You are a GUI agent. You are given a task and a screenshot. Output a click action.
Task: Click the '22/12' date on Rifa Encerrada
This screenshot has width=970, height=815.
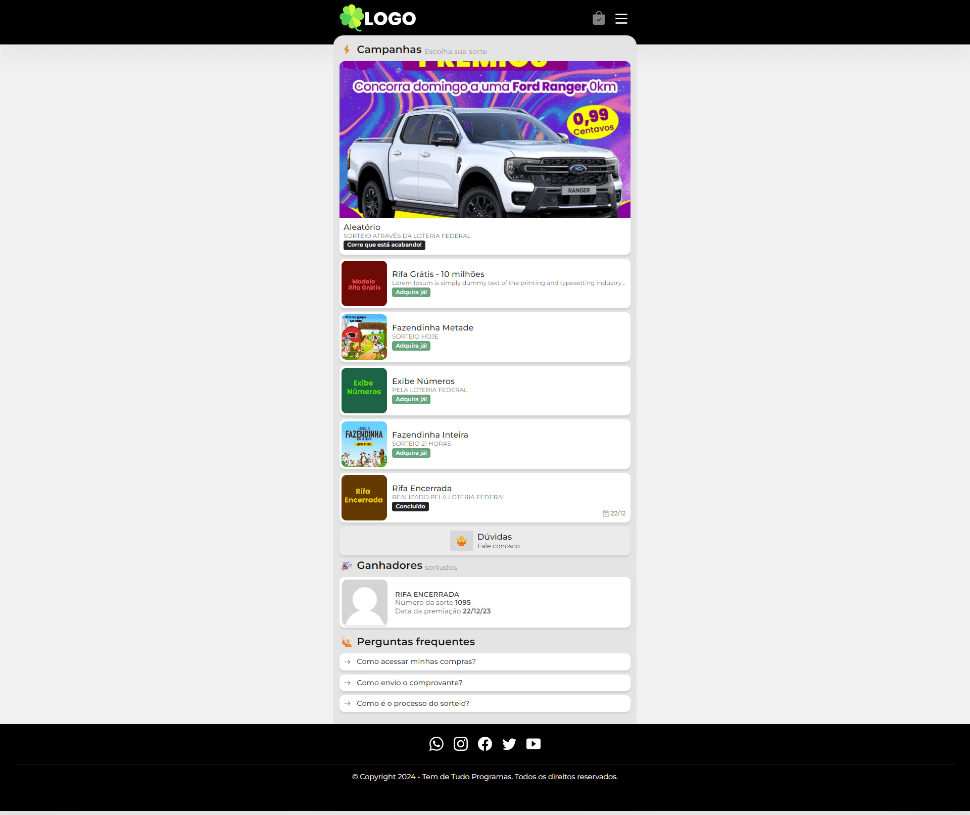coord(618,514)
